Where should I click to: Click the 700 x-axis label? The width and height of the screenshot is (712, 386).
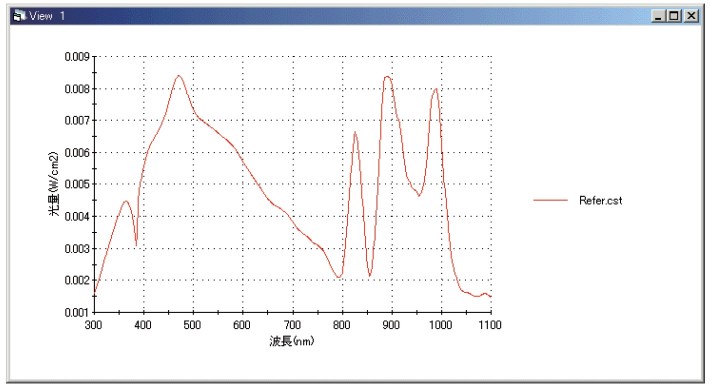tap(292, 325)
